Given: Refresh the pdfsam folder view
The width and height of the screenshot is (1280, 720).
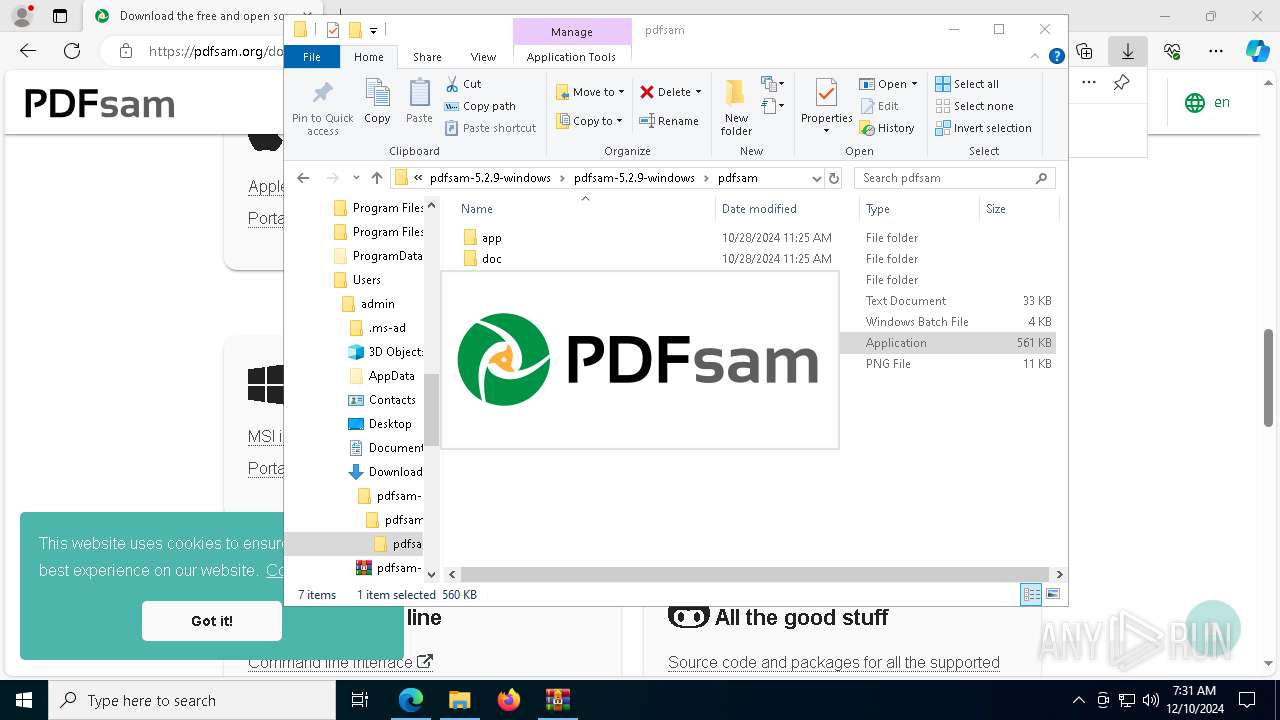Looking at the screenshot, I should (x=834, y=178).
